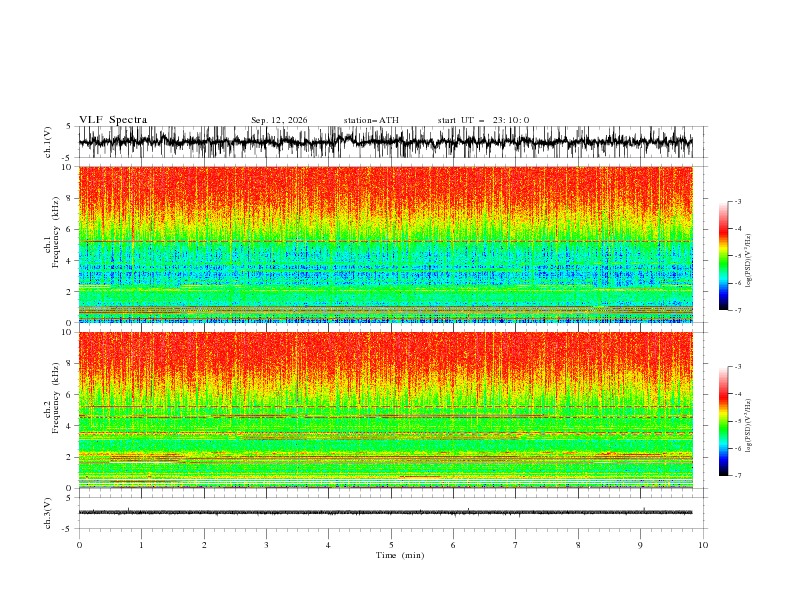Click the ch.3 flat waveform trace
Image resolution: width=792 pixels, height=612 pixels.
(385, 513)
